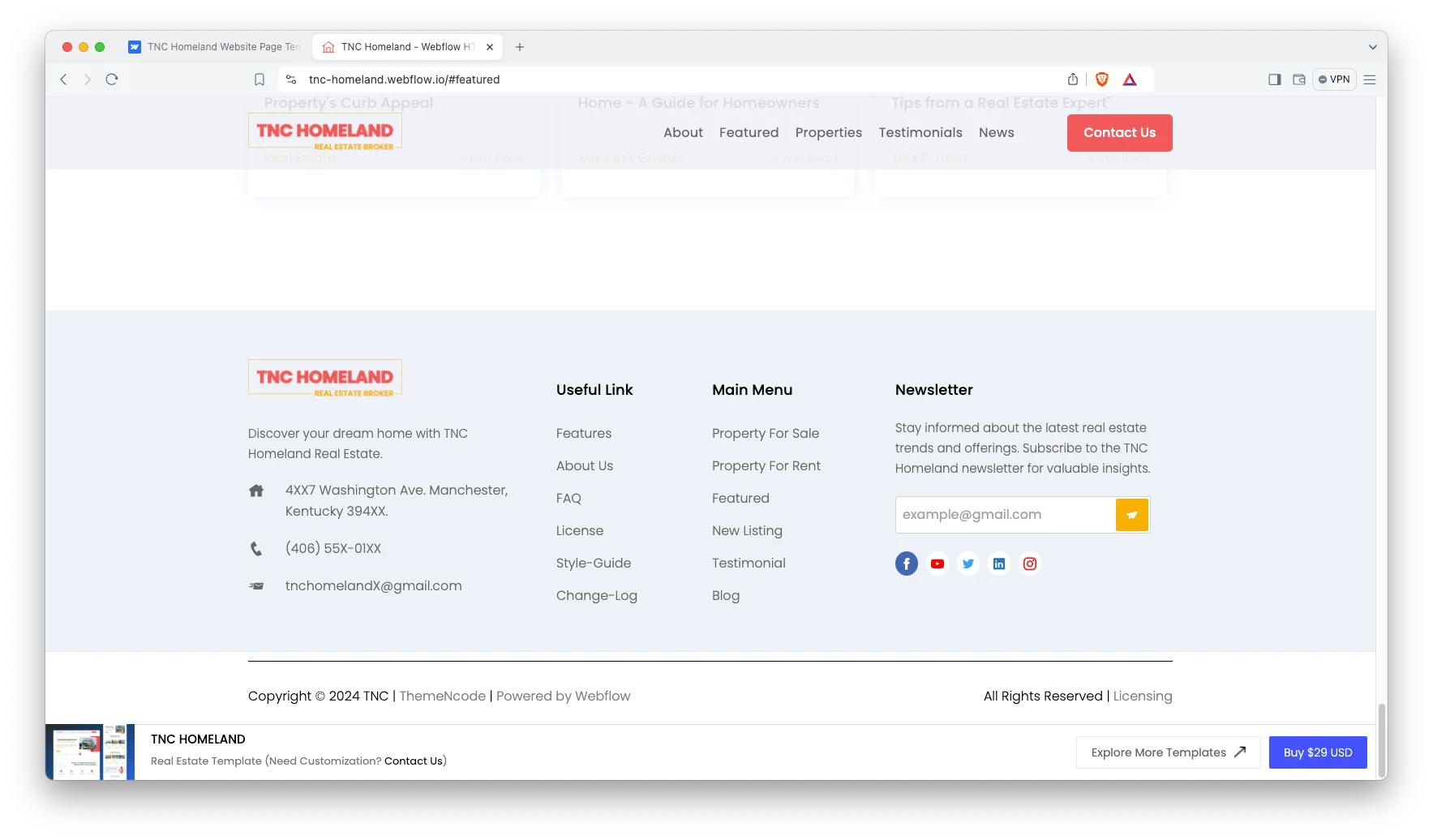Click the Brave Shields icon
Viewport: 1433px width, 840px height.
coord(1101,79)
